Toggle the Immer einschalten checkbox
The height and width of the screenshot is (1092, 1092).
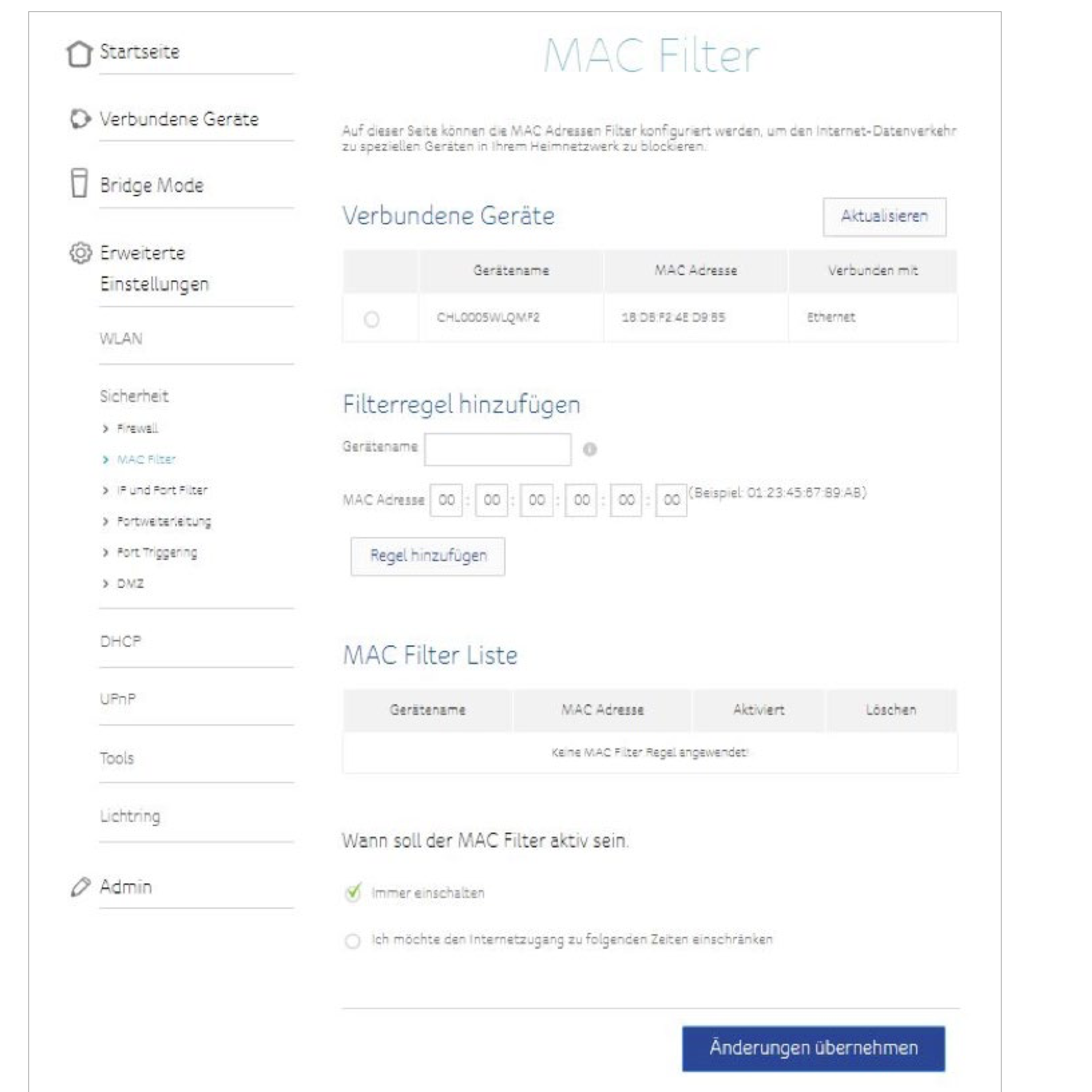tap(353, 892)
